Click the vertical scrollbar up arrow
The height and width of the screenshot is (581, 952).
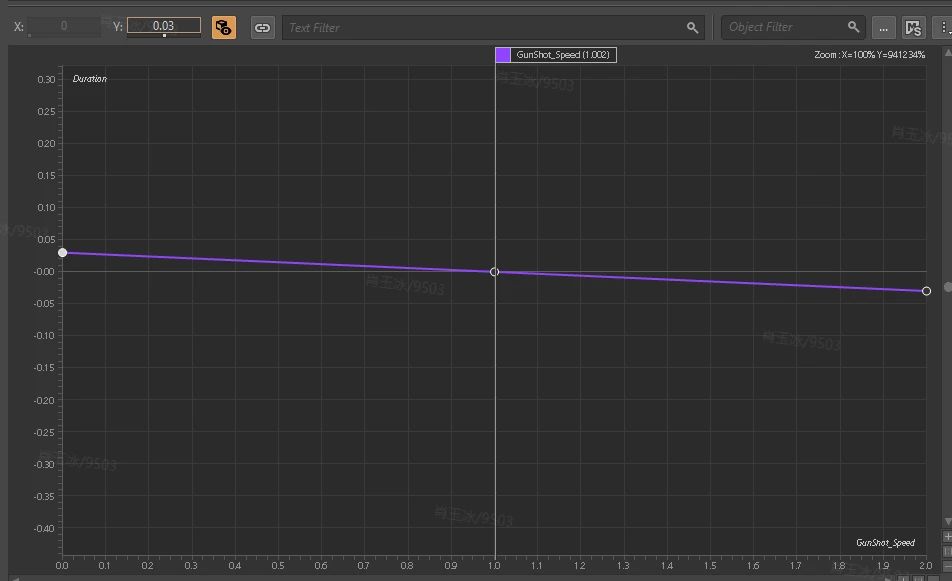[948, 53]
